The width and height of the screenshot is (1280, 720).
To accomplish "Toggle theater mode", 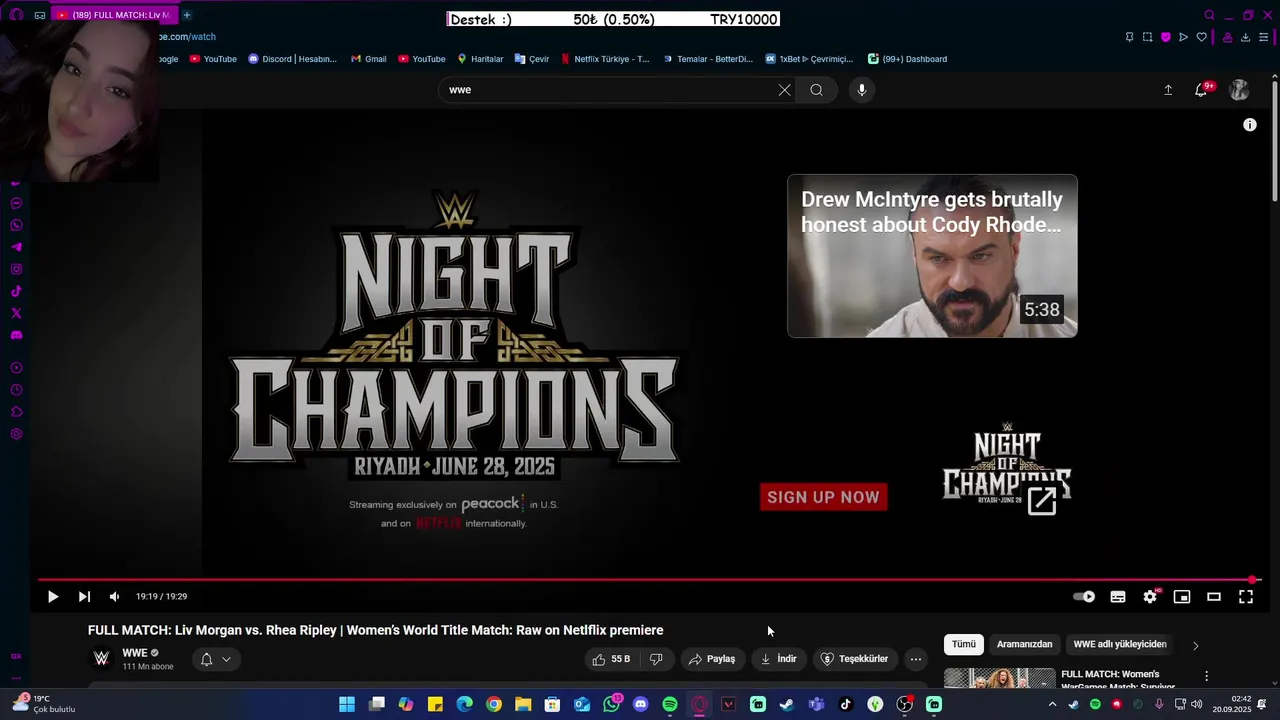I will [1214, 597].
